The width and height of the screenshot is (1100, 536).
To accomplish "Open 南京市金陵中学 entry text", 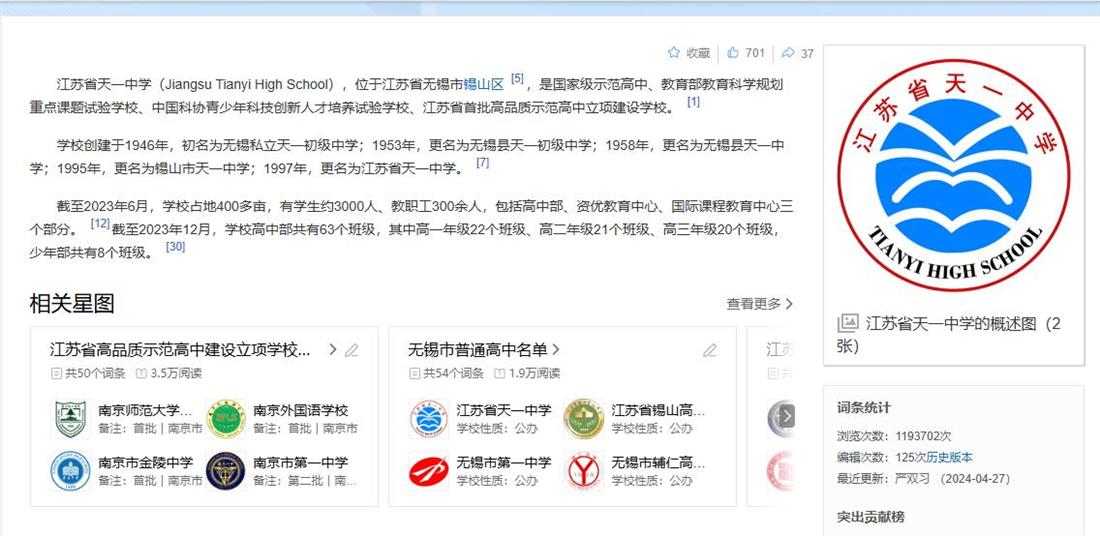I will (x=145, y=462).
